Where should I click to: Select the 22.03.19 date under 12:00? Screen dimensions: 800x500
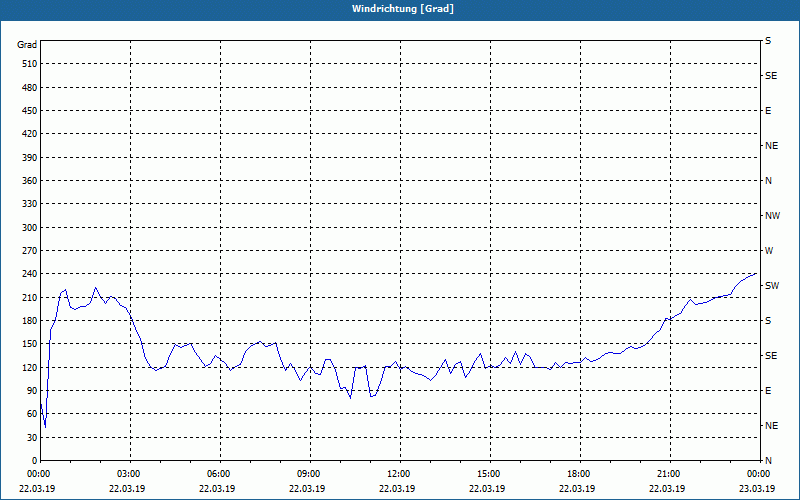[397, 489]
